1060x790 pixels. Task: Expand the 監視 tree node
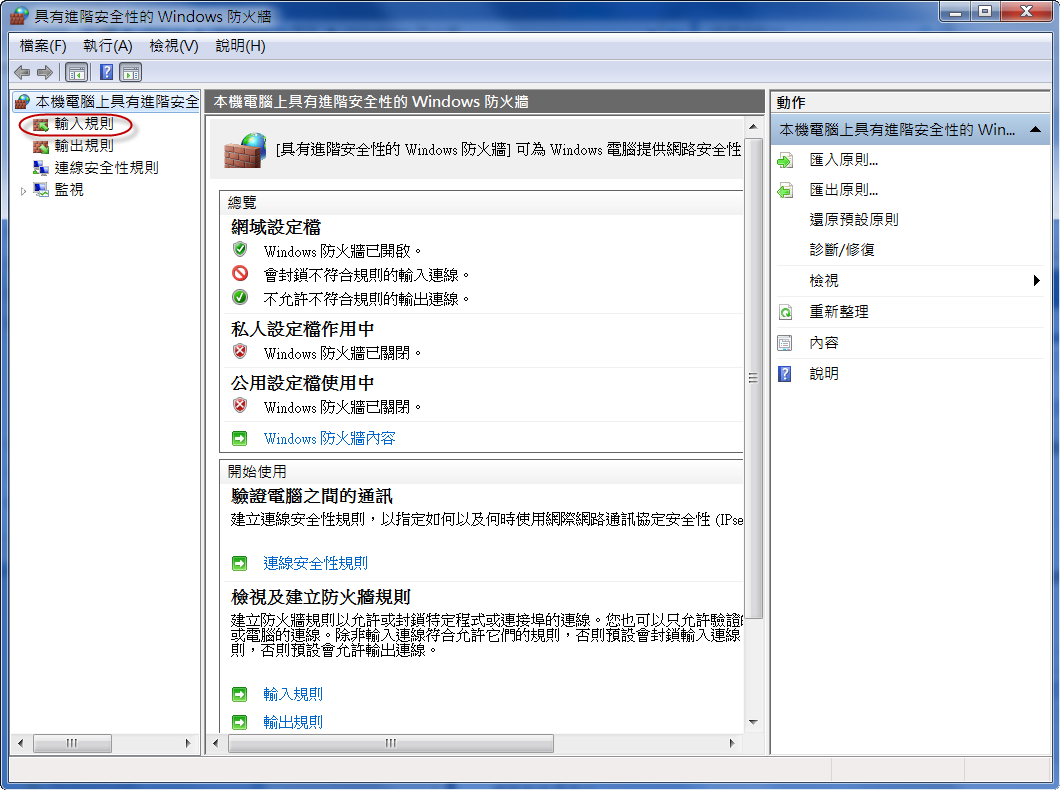(24, 191)
